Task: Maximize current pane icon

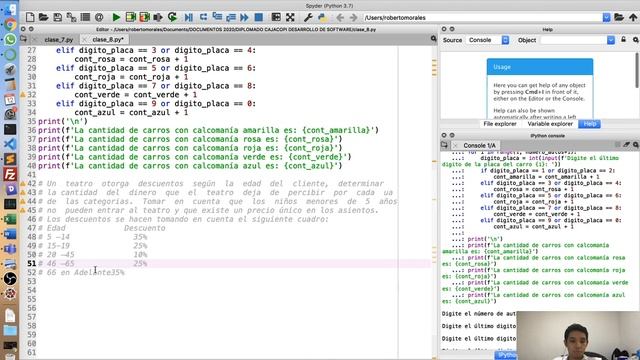Action: [276, 17]
